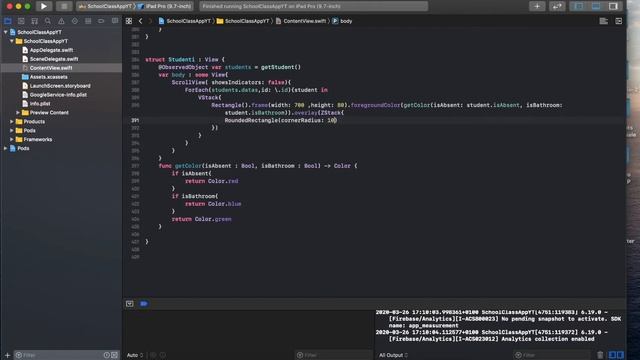Viewport: 640px width, 360px height.
Task: Select AppDelegate.swift in the navigator
Action: pos(51,50)
